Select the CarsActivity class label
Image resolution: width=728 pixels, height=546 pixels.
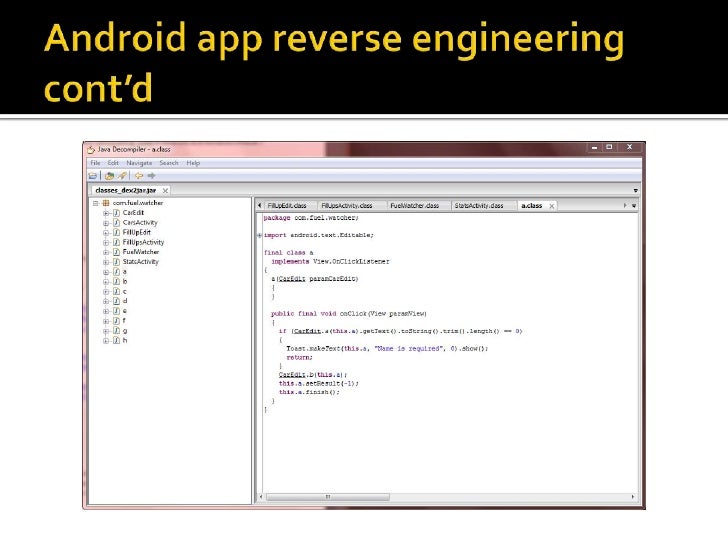140,223
